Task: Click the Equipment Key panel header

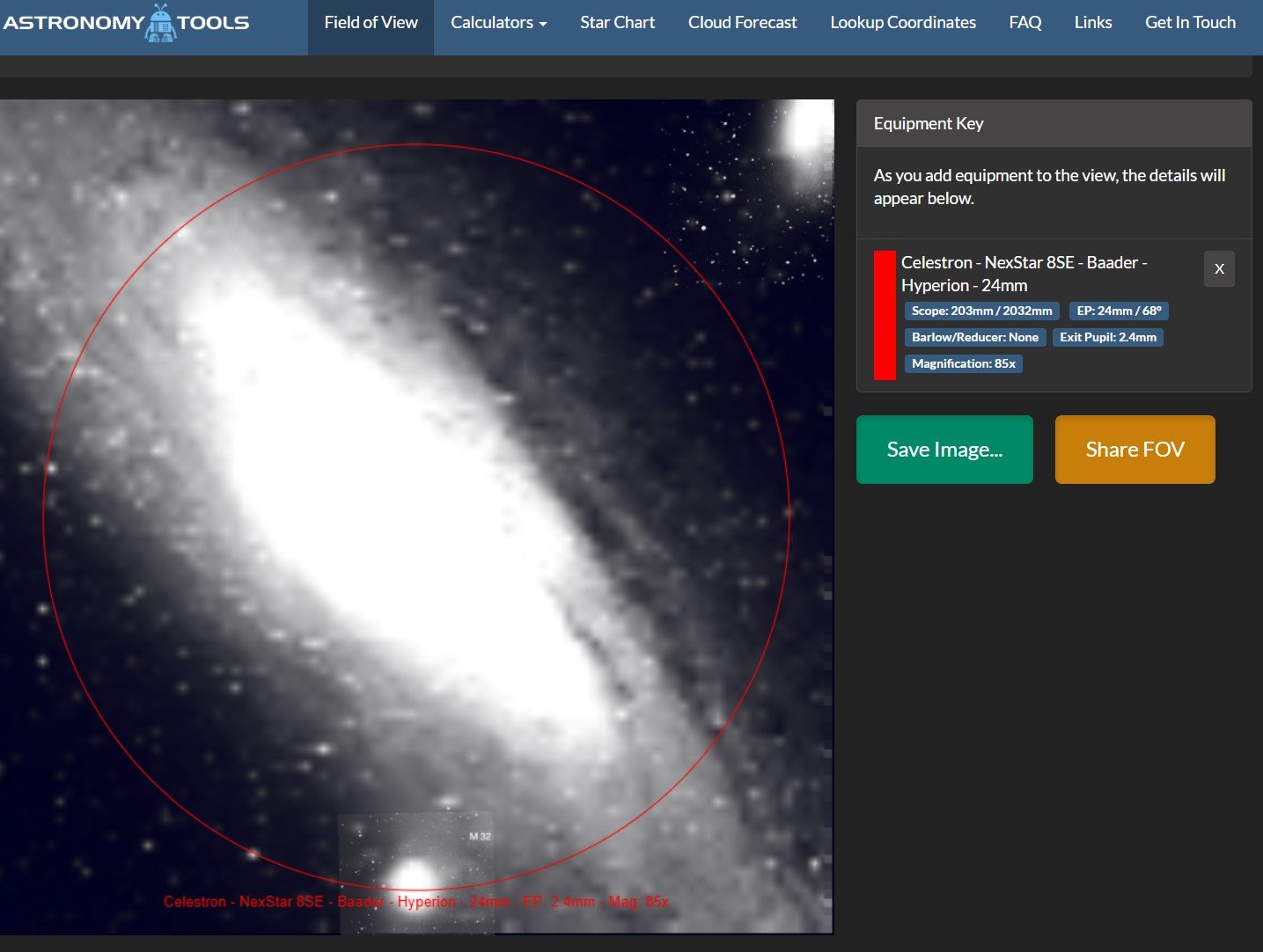Action: pyautogui.click(x=1054, y=123)
